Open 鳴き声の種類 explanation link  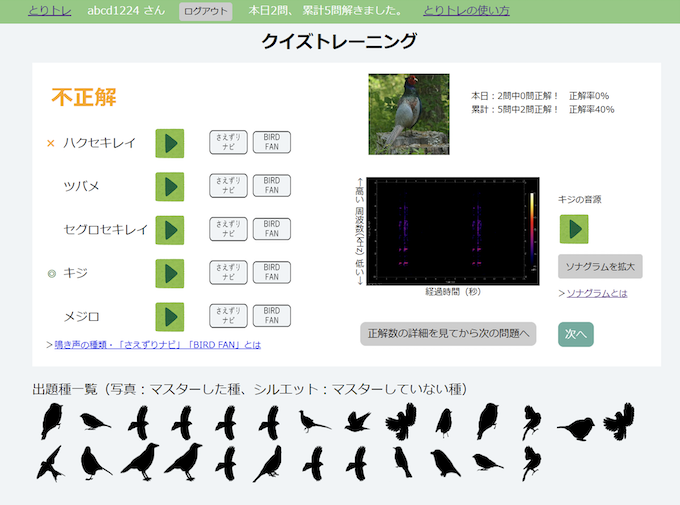[157, 345]
